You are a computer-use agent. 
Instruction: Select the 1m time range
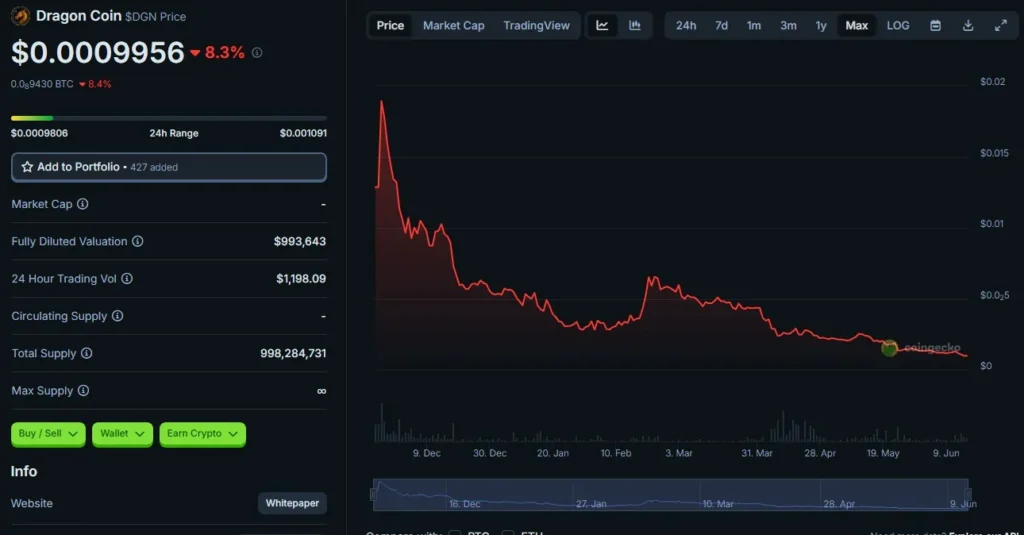point(754,25)
